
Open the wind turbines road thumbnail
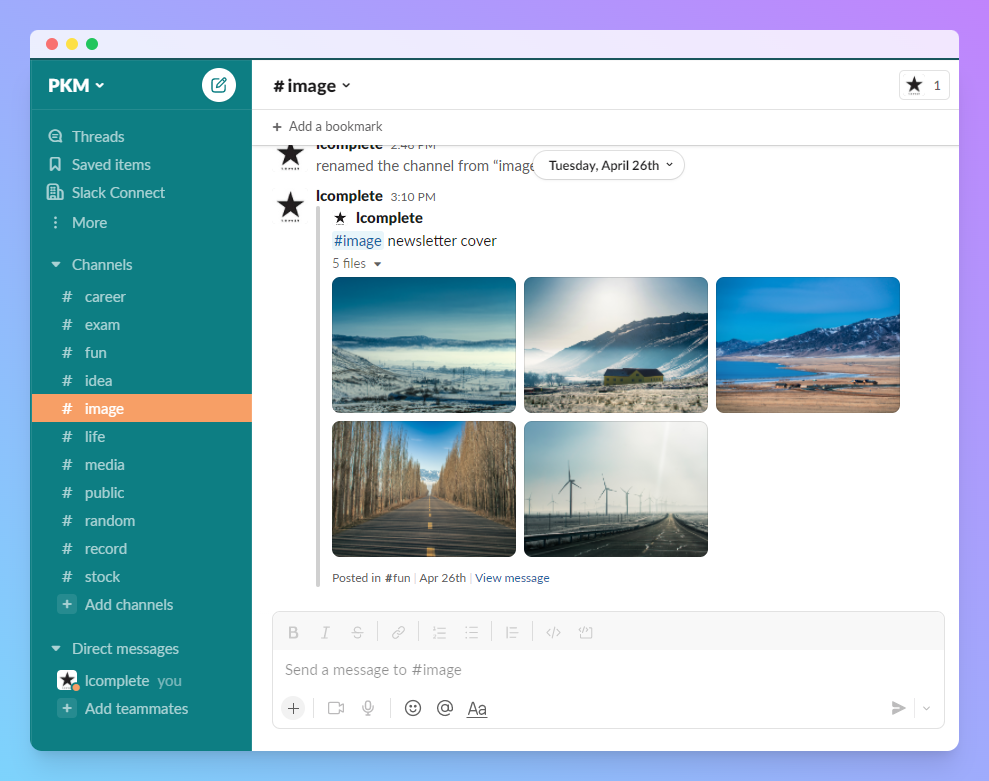coord(615,489)
